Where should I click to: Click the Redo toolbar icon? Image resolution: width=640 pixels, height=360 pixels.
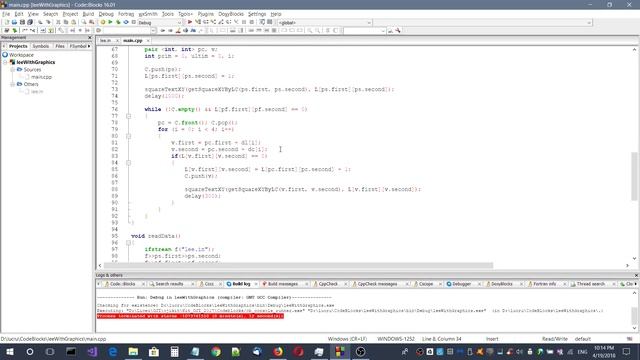[48, 22]
